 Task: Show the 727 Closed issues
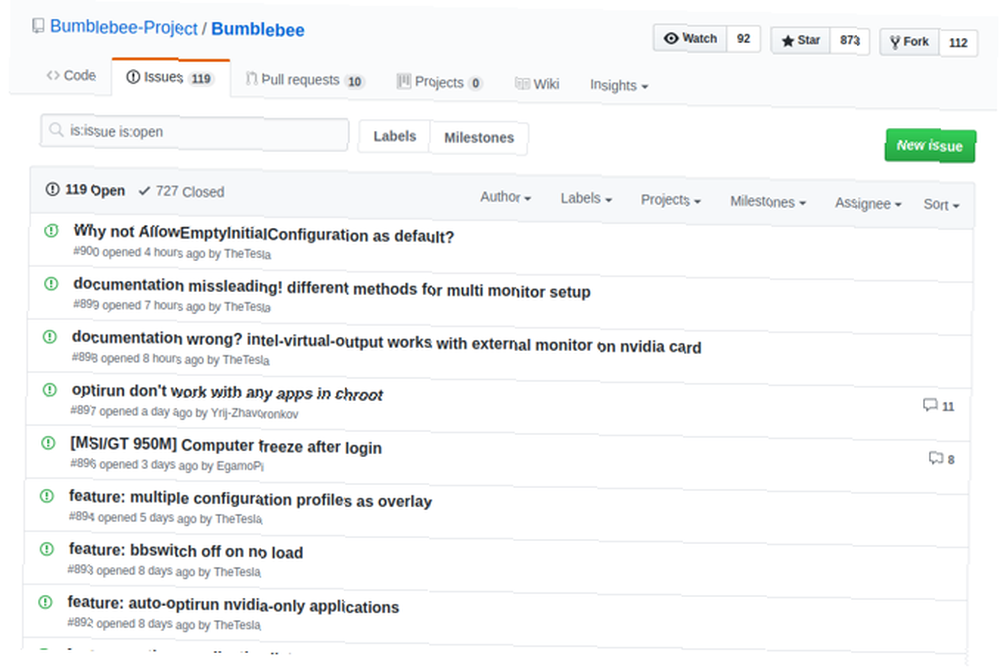click(x=182, y=191)
